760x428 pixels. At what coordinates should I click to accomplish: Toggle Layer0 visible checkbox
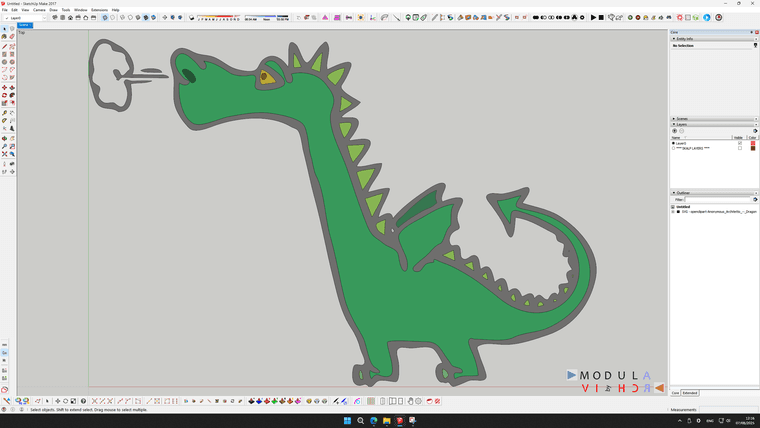click(740, 143)
